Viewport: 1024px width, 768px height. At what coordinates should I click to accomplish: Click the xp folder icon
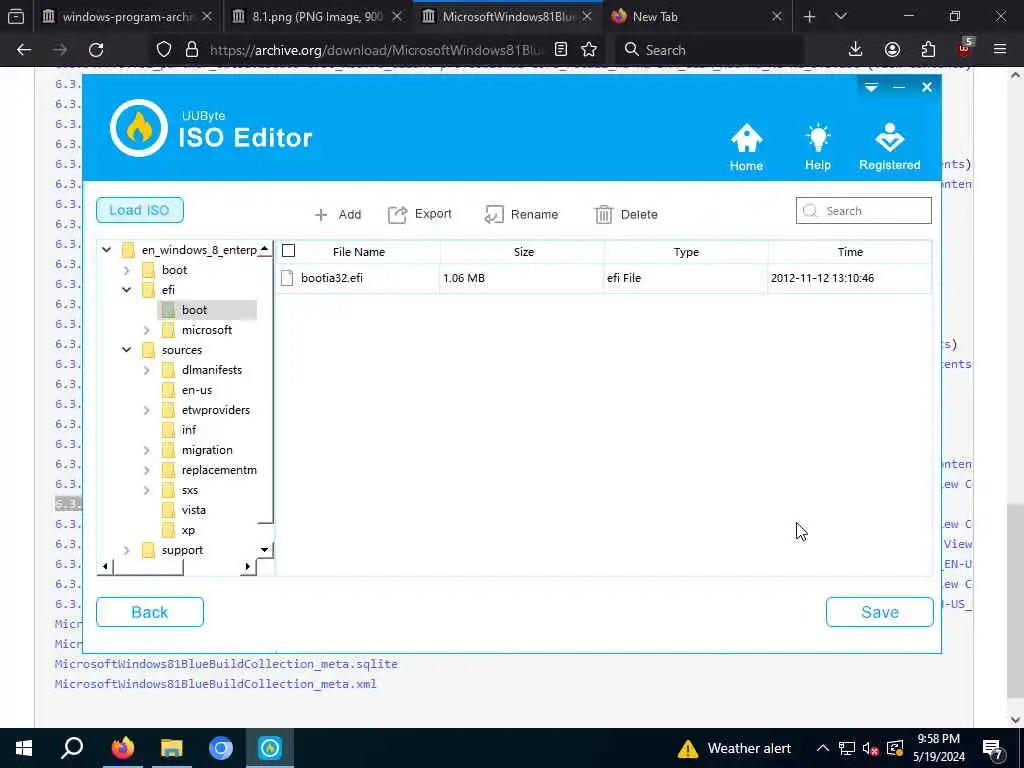coord(168,530)
